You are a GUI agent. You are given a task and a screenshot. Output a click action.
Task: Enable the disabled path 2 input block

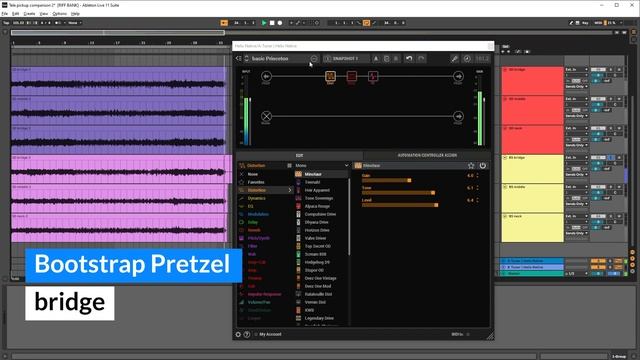[x=266, y=116]
